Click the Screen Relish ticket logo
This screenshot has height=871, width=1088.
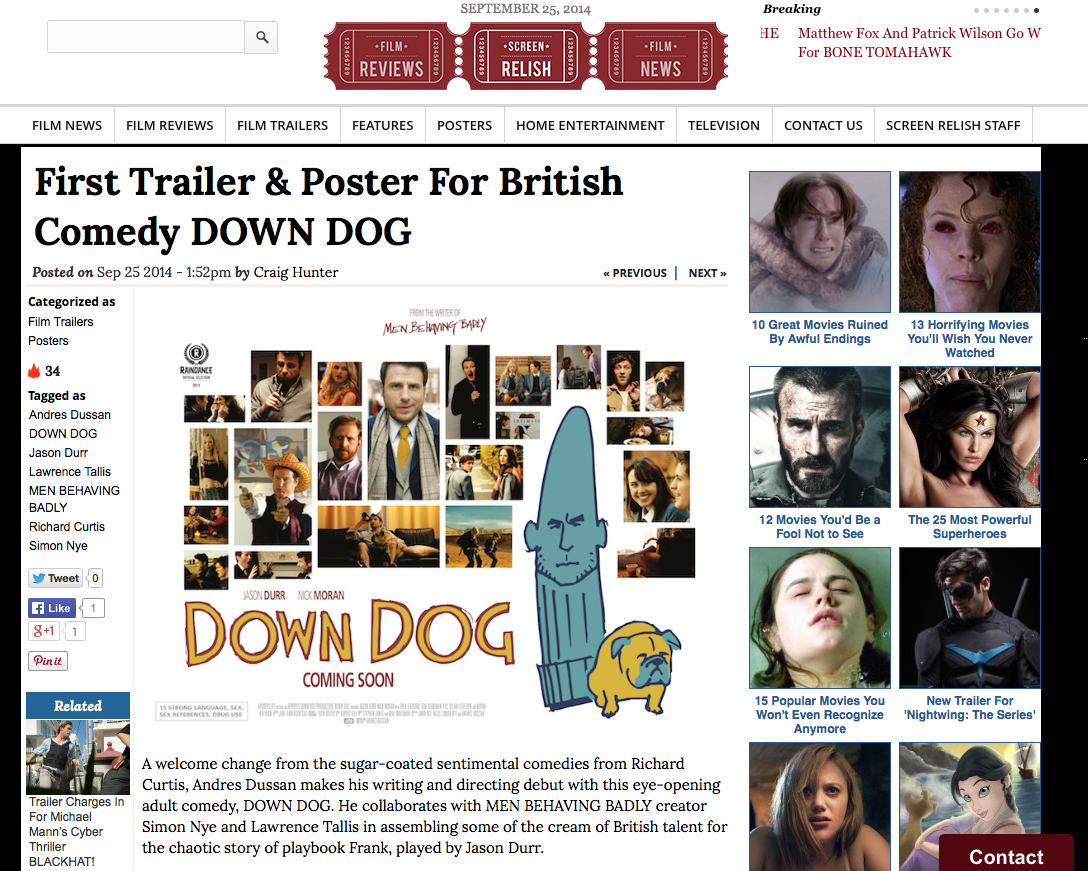pos(525,56)
